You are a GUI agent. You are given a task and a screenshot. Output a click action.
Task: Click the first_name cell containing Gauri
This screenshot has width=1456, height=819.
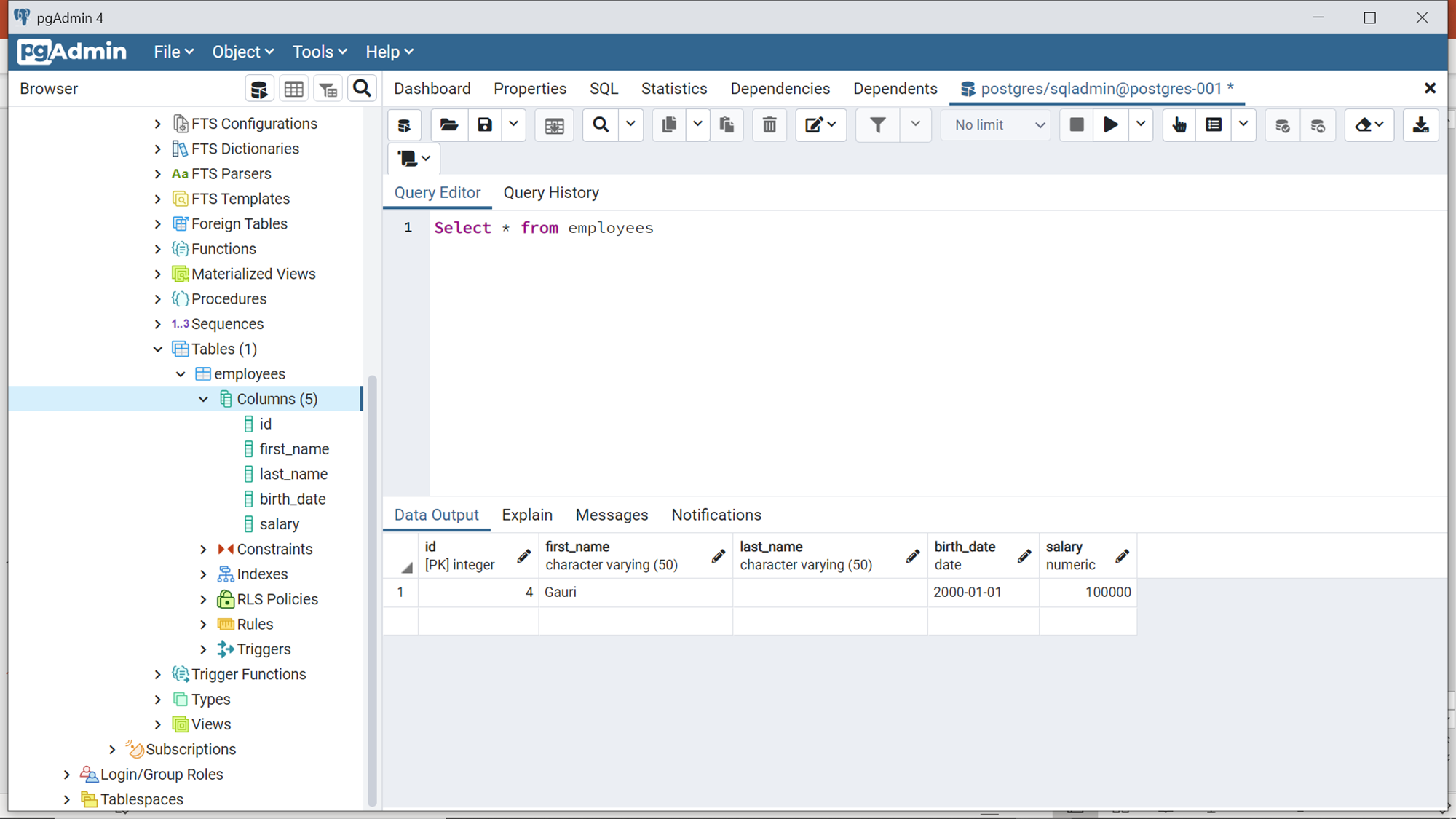pyautogui.click(x=635, y=593)
